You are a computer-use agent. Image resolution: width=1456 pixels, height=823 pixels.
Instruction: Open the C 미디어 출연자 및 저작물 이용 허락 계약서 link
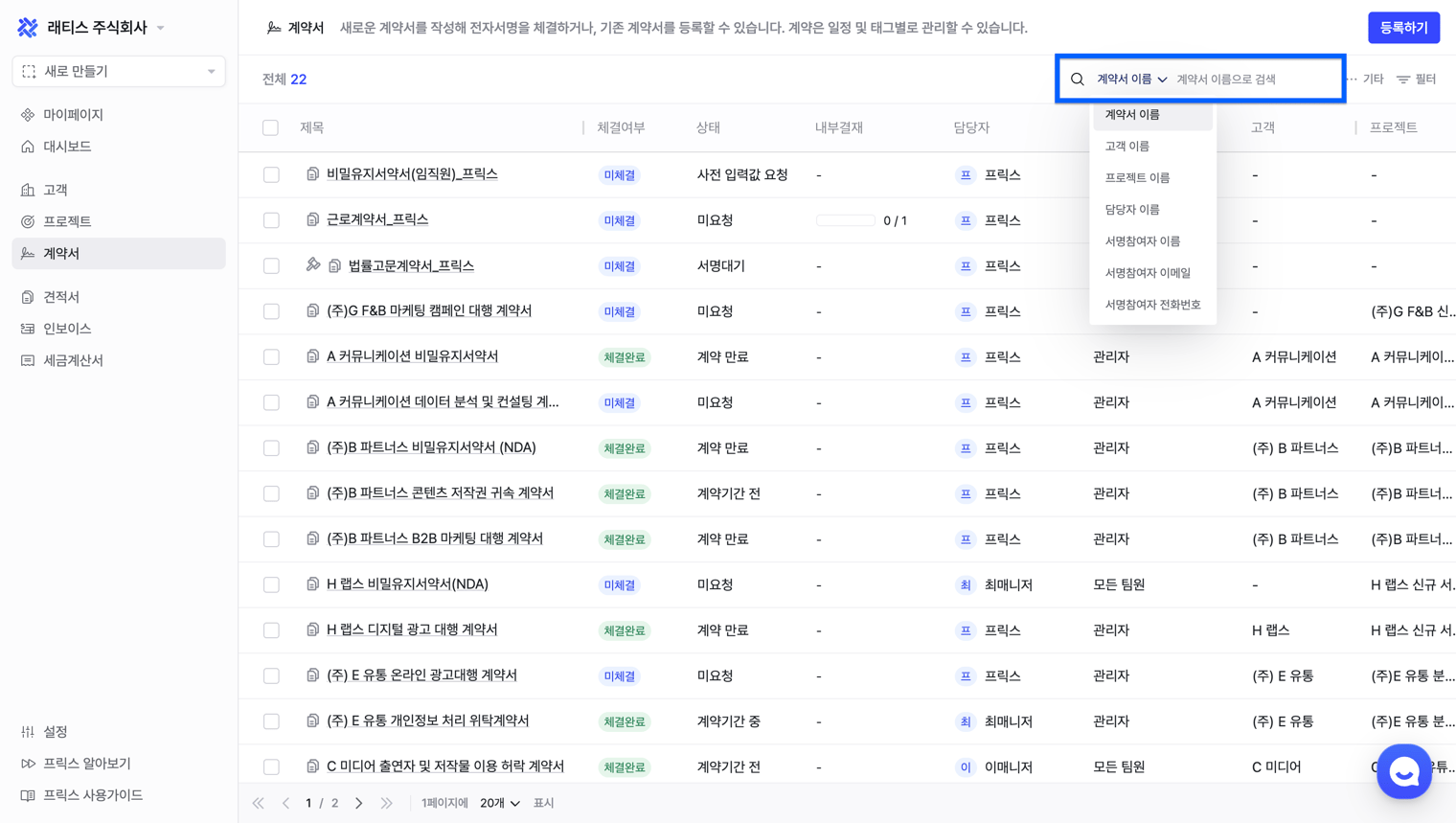(x=445, y=766)
